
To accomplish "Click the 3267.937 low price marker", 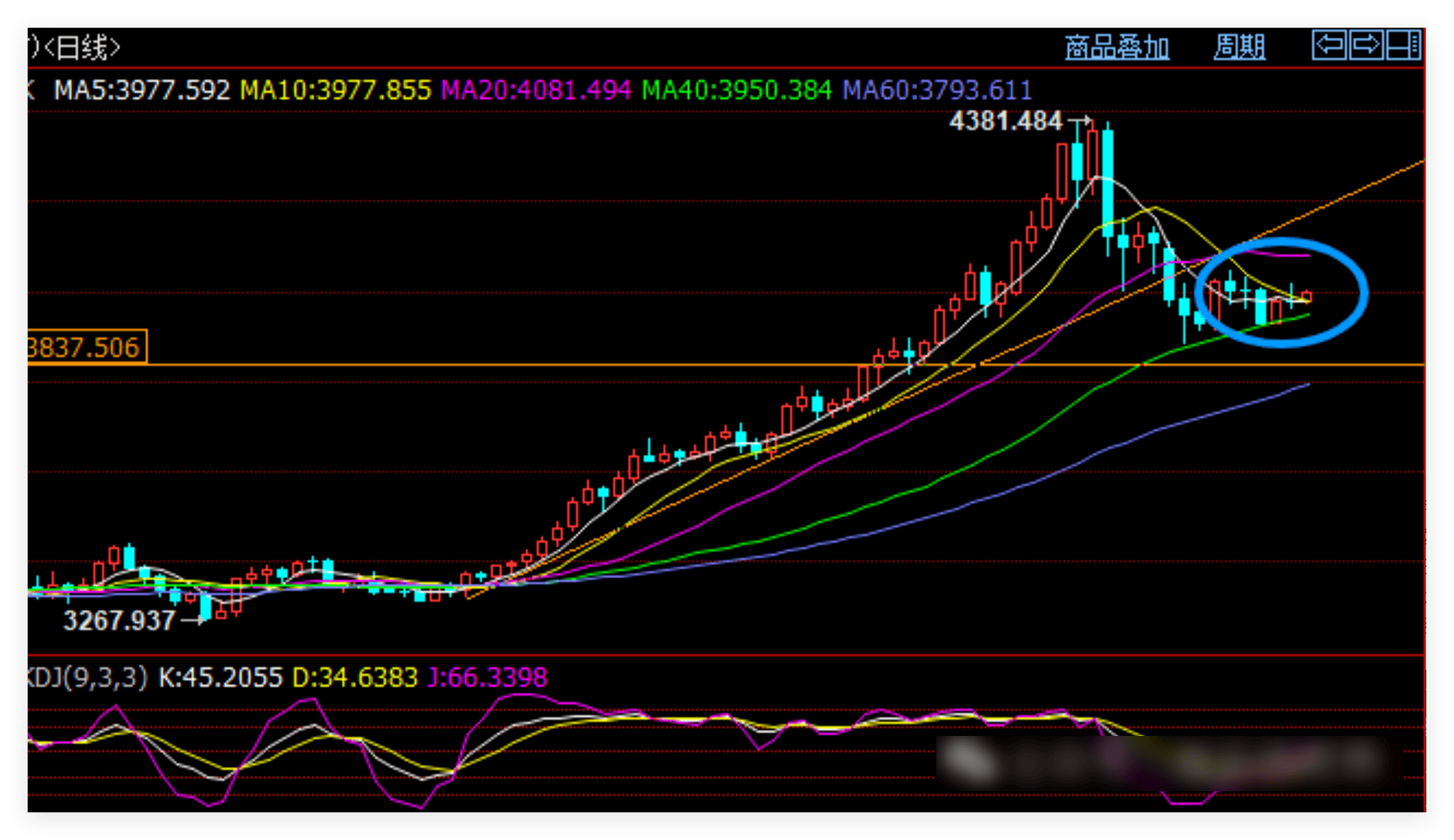I will pos(119,621).
